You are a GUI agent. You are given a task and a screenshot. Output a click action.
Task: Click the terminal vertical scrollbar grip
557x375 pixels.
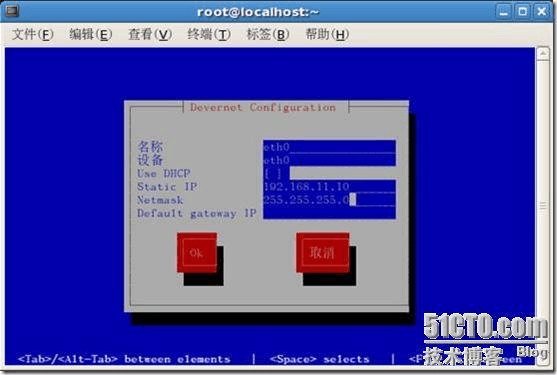tap(543, 206)
